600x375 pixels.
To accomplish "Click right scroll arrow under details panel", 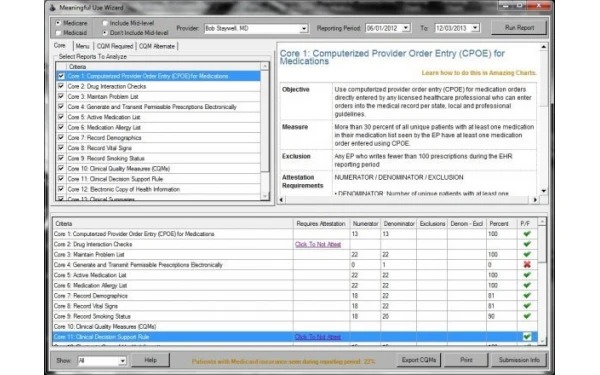I will click(x=535, y=199).
